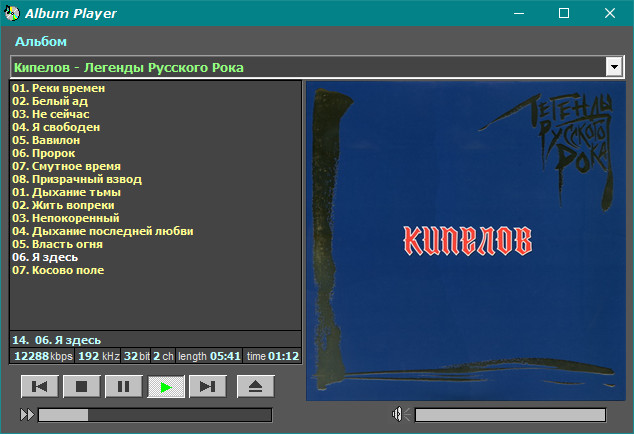The image size is (634, 434).
Task: Click the Кипелов album cover art
Action: tap(465, 241)
